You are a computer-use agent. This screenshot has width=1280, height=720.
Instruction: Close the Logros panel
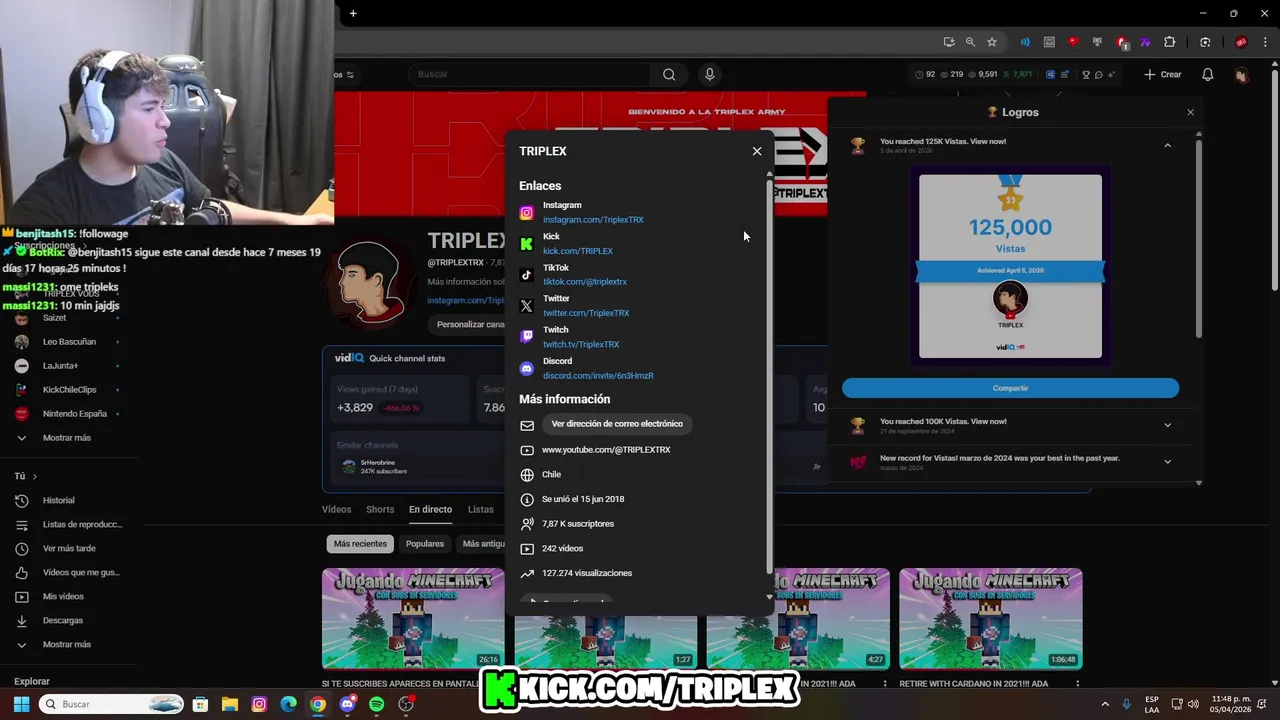[1190, 112]
